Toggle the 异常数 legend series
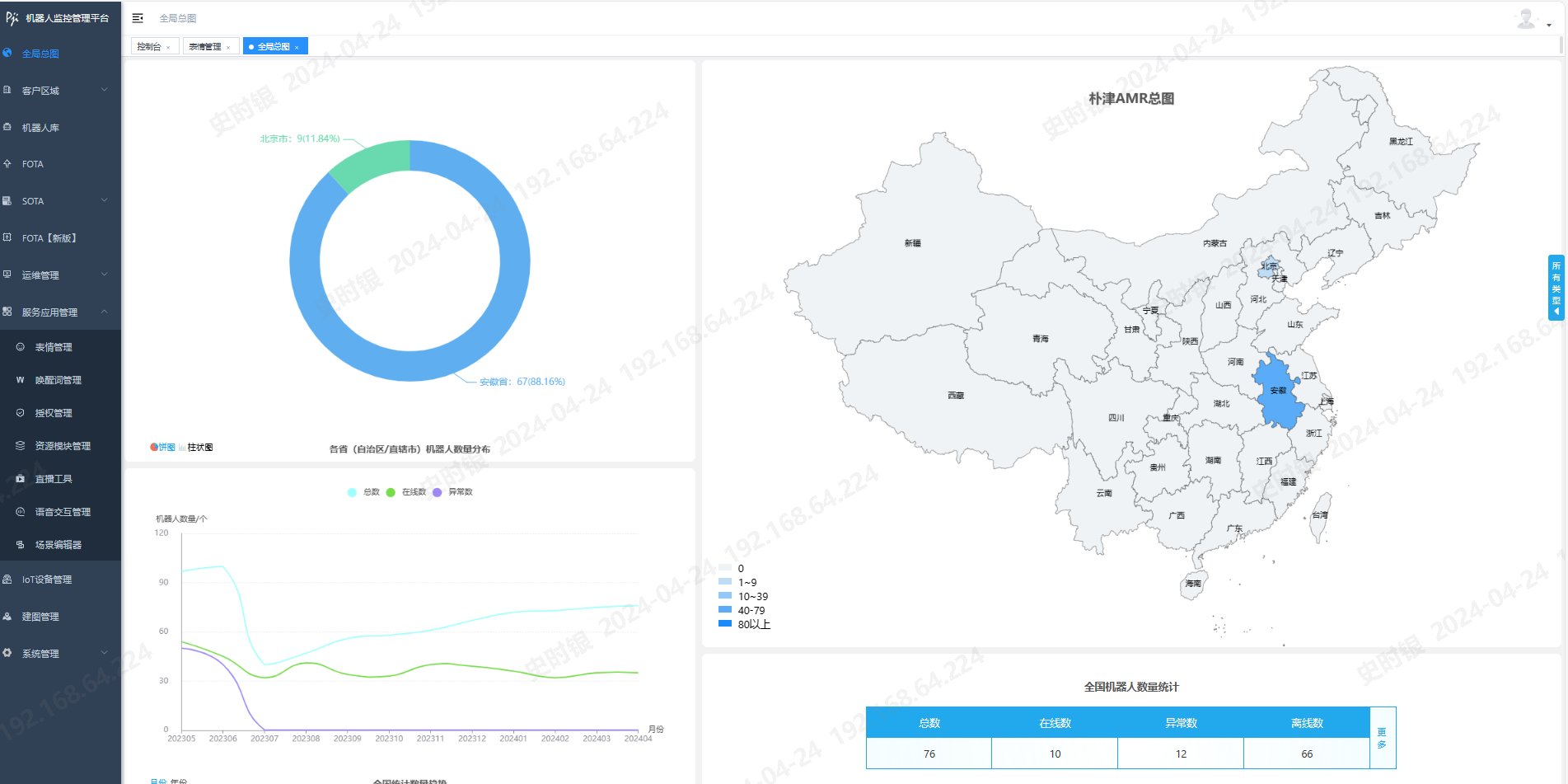This screenshot has height=784, width=1568. click(x=452, y=492)
